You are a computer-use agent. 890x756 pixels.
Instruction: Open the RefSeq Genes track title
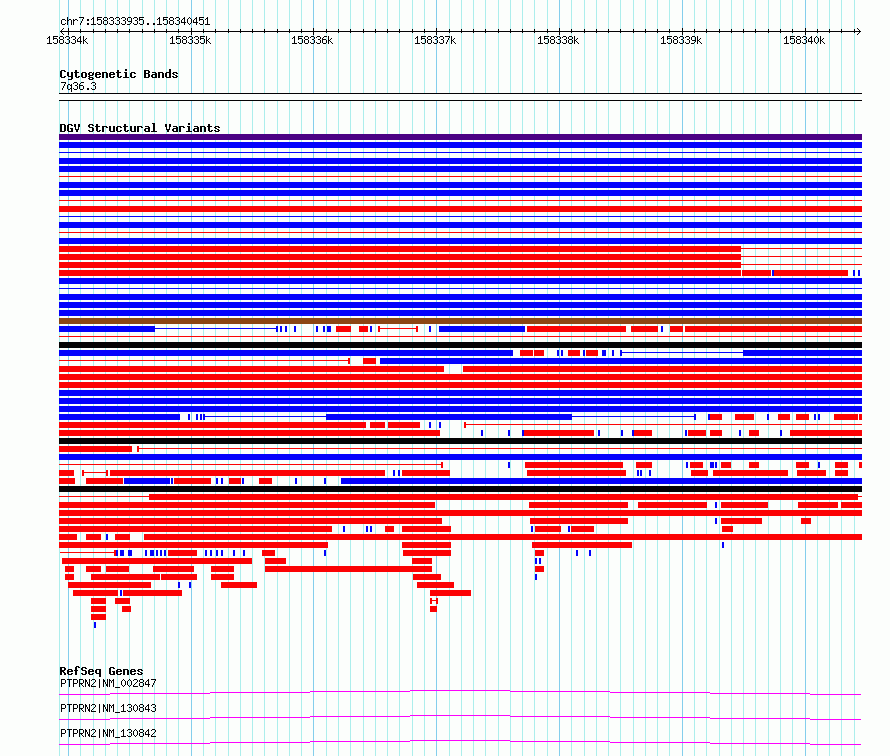click(x=101, y=671)
